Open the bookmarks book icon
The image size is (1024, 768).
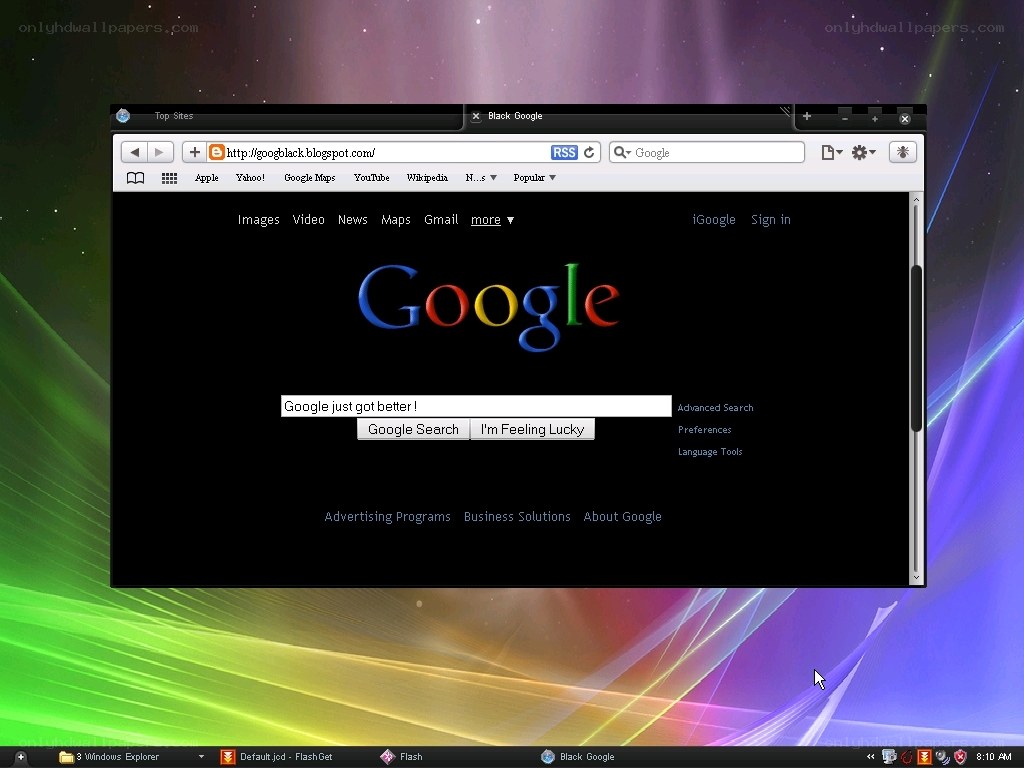coord(135,178)
